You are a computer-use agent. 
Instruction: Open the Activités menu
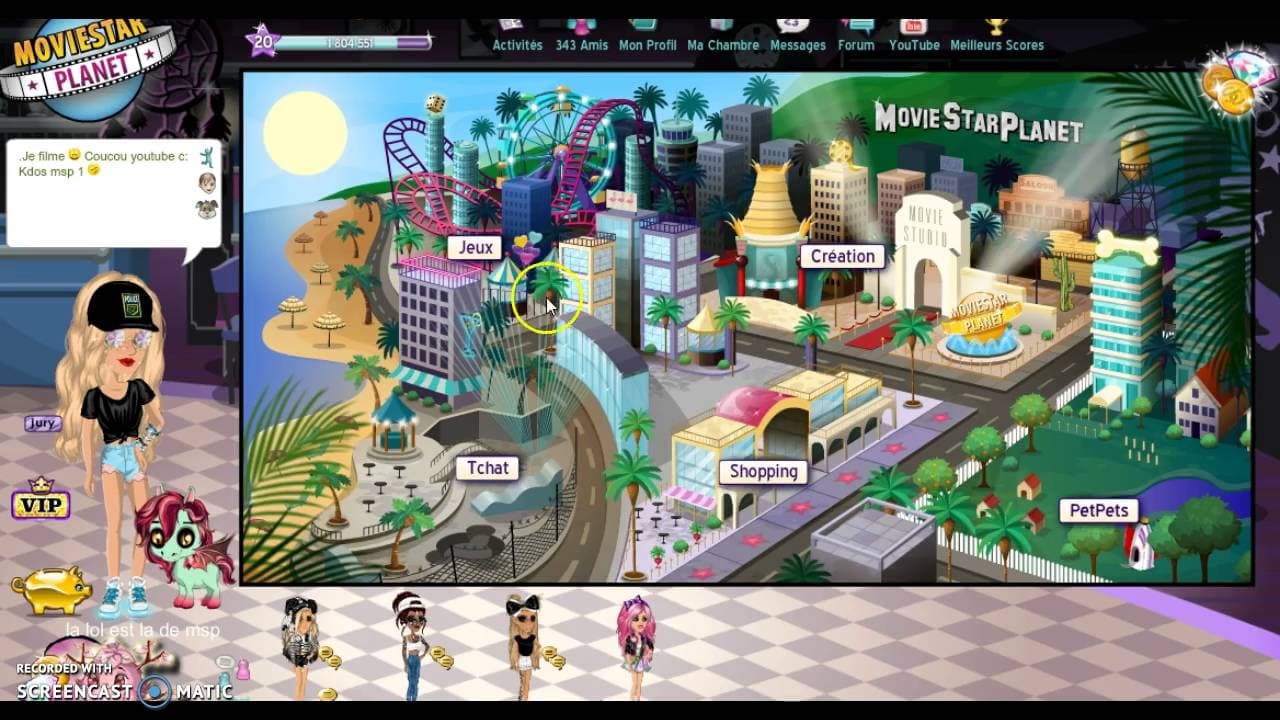click(x=517, y=37)
